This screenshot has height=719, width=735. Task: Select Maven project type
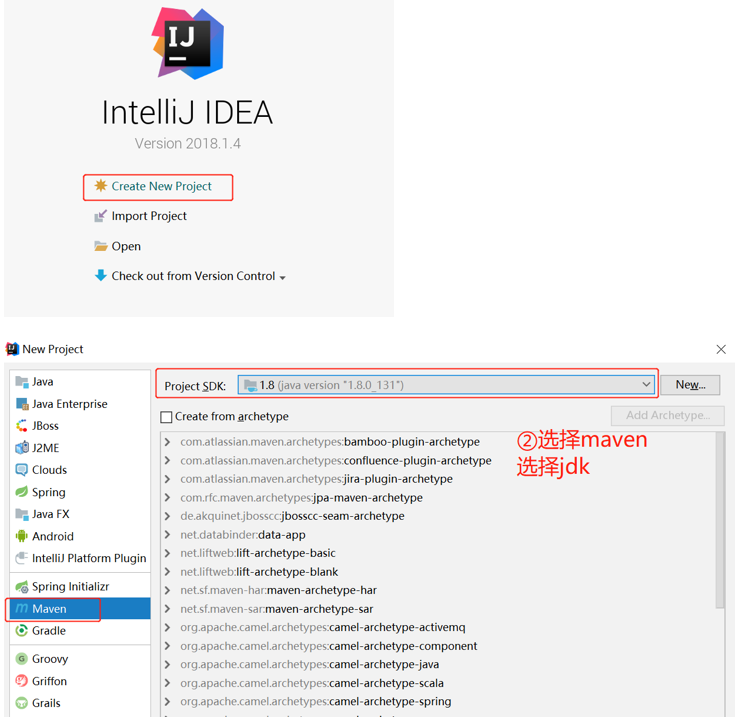80,608
